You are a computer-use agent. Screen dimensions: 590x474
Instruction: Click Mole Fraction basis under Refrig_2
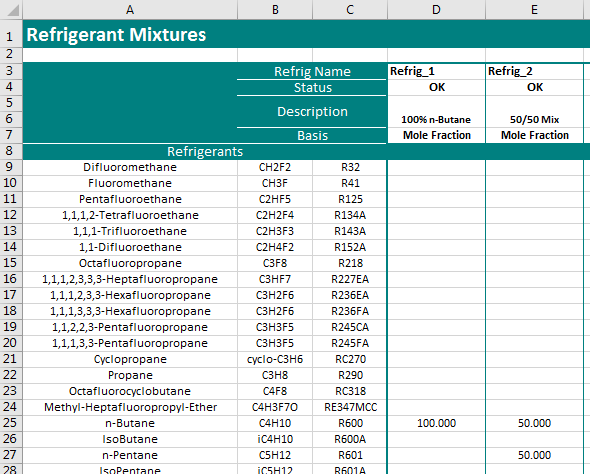[534, 135]
